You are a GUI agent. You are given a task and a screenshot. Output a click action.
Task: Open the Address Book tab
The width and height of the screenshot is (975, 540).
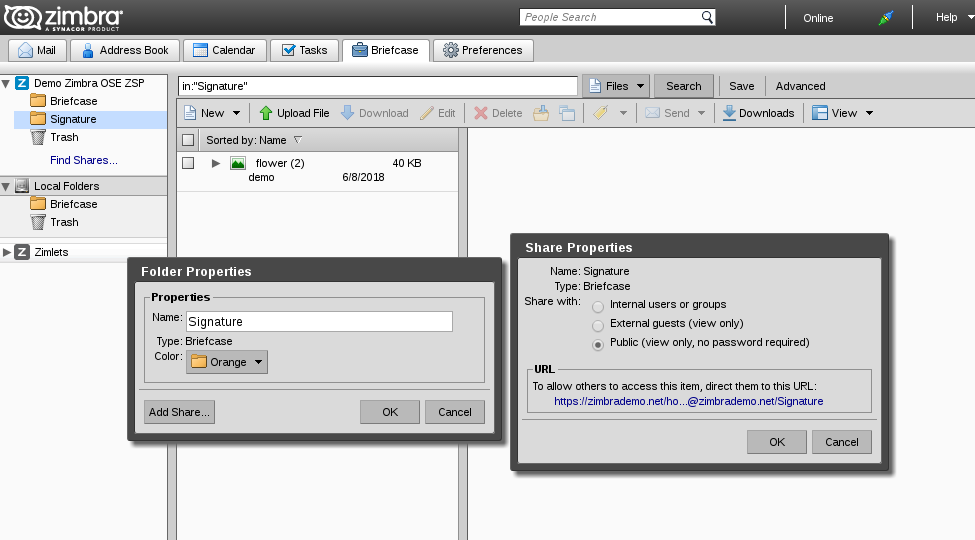(125, 50)
